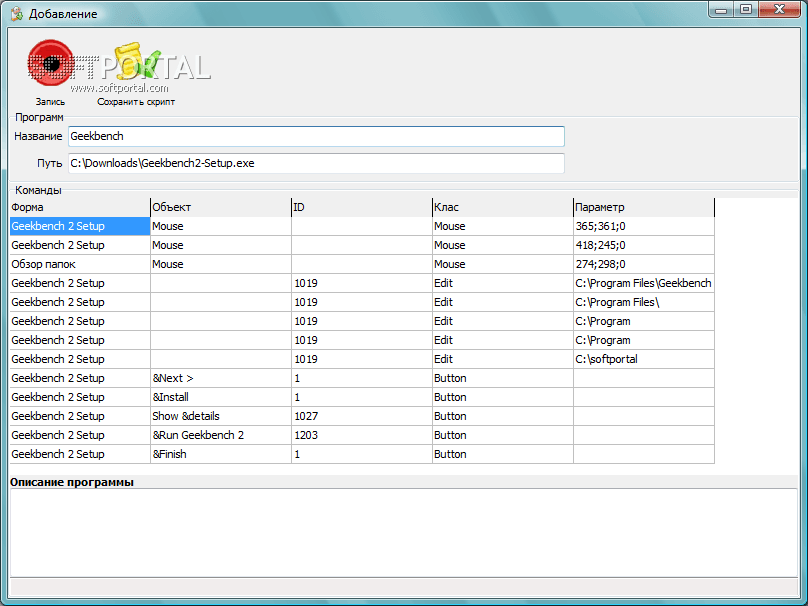The image size is (808, 606).
Task: Click the Объект column header
Action: [x=221, y=207]
